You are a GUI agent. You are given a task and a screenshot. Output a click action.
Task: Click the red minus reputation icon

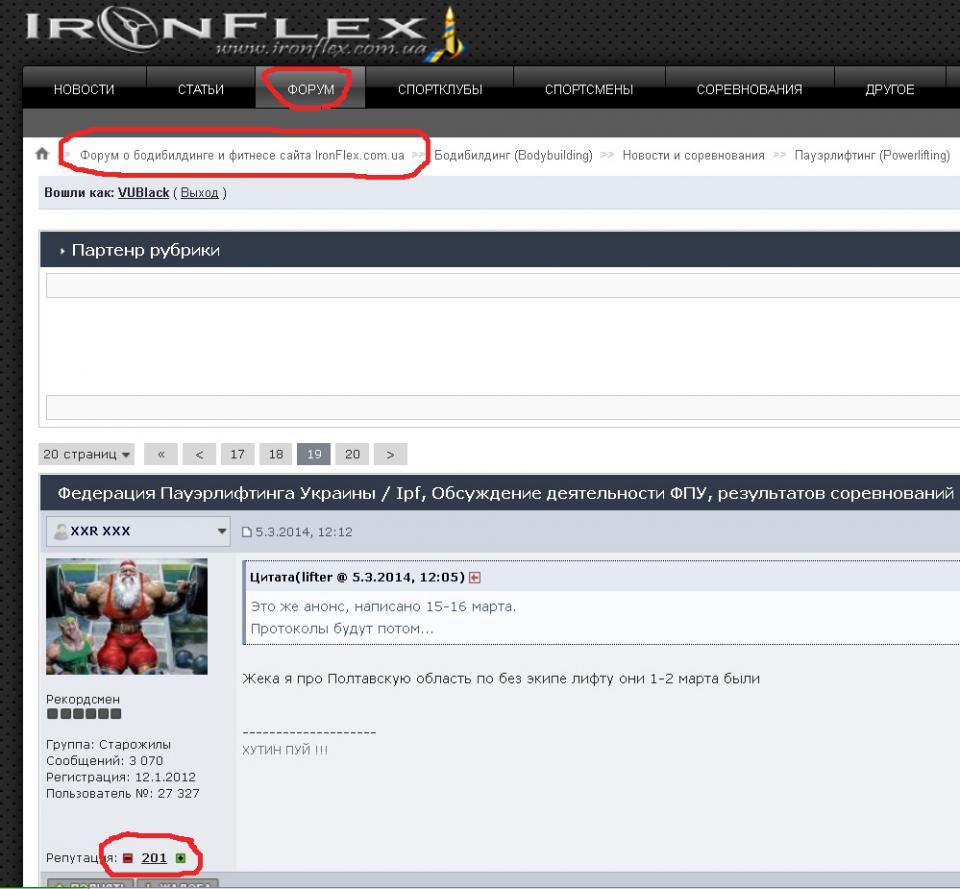point(127,858)
